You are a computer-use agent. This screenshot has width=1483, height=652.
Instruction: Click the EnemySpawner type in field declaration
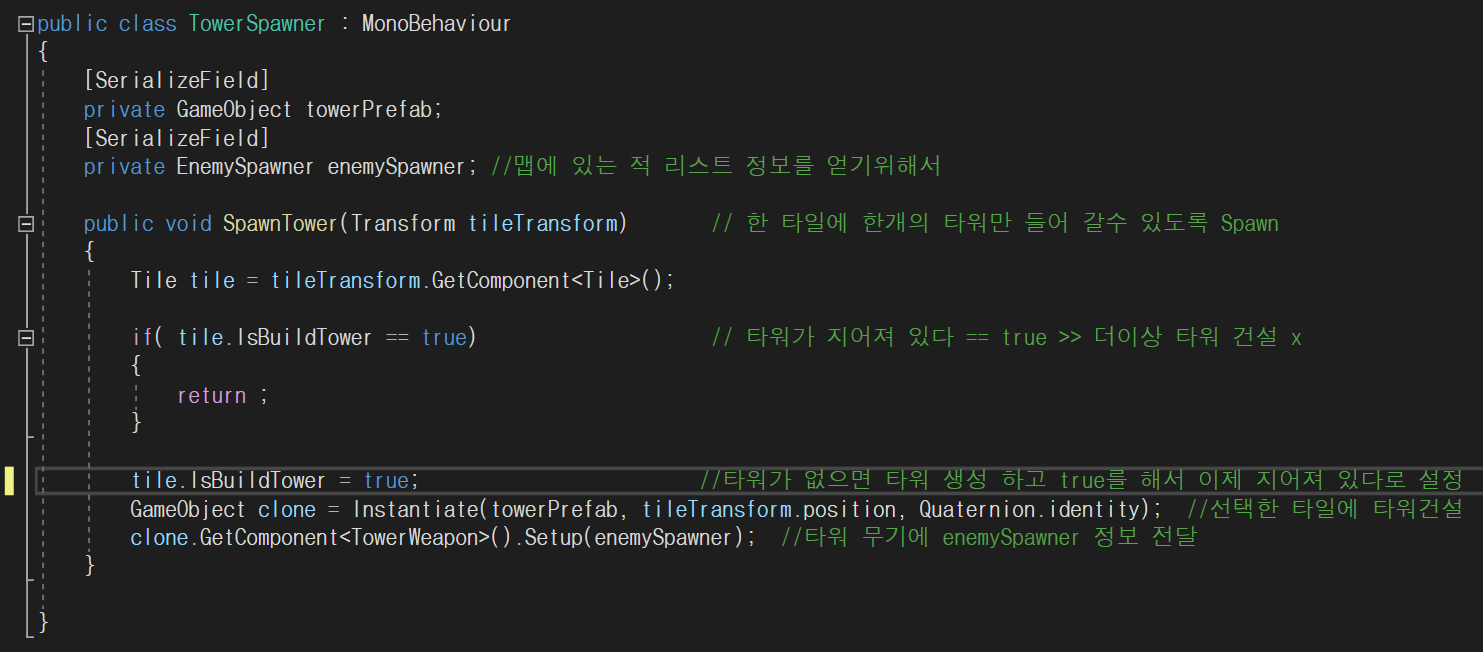pyautogui.click(x=246, y=167)
